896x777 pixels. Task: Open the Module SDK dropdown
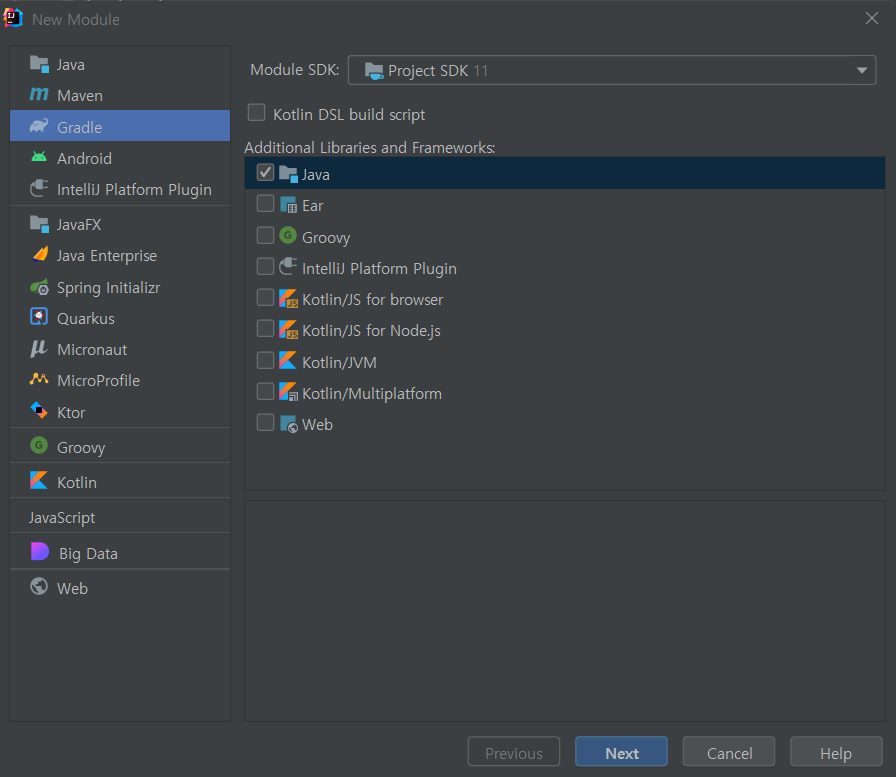pyautogui.click(x=611, y=70)
